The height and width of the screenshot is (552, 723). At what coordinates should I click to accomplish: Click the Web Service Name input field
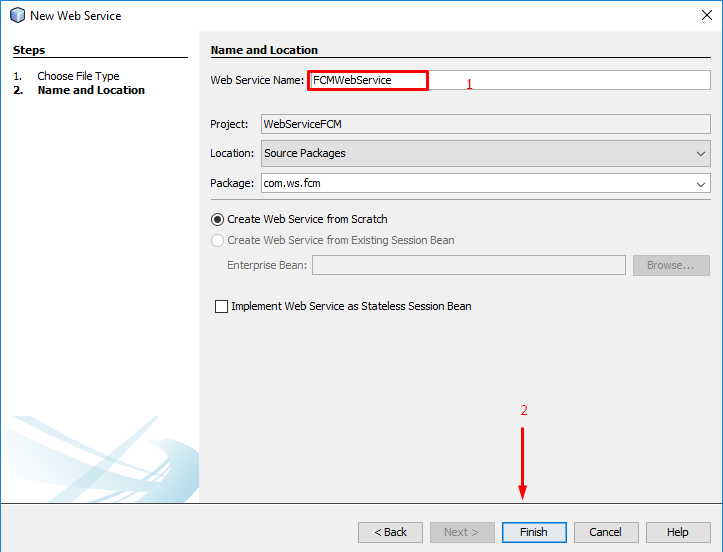pos(509,80)
